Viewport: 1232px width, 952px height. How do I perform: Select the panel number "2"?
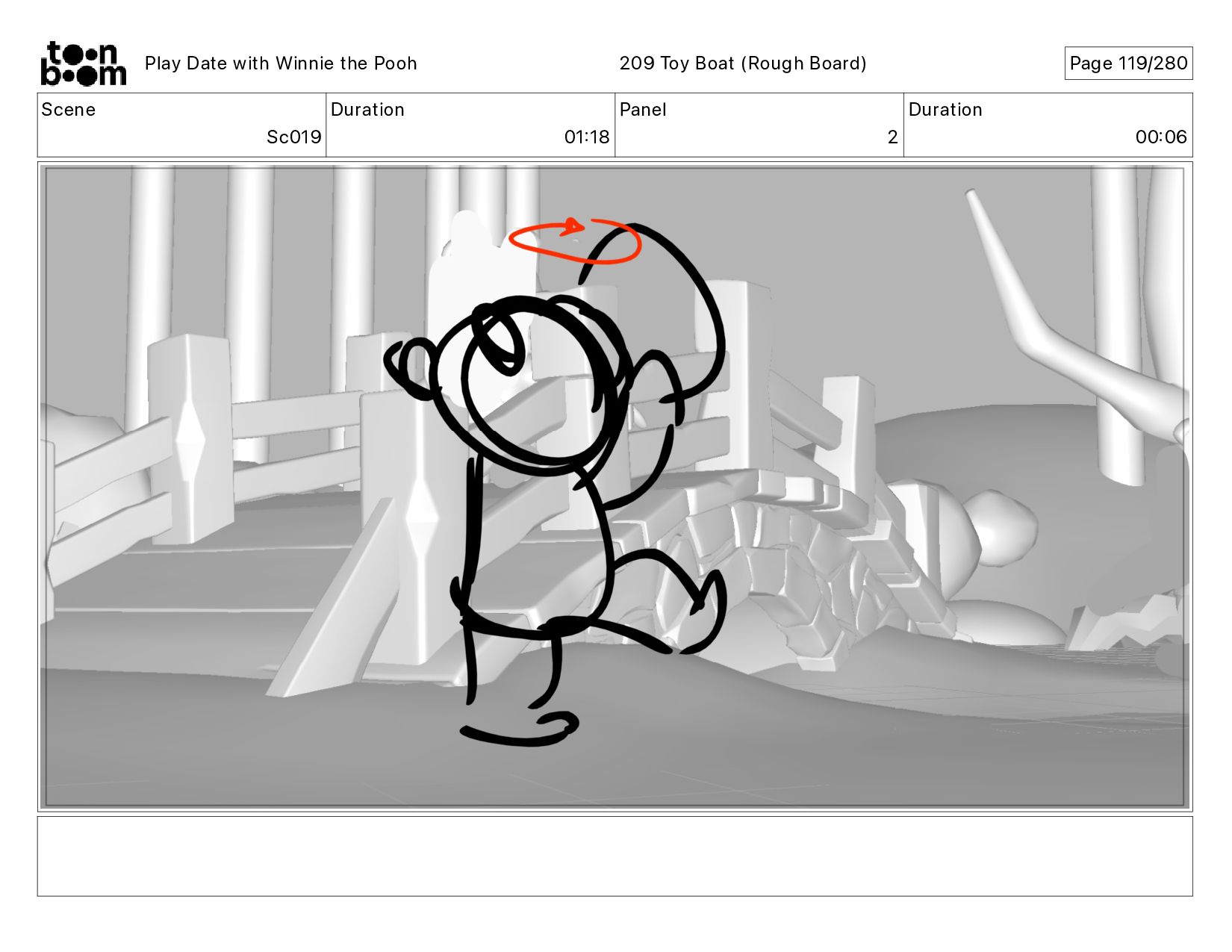(x=892, y=137)
